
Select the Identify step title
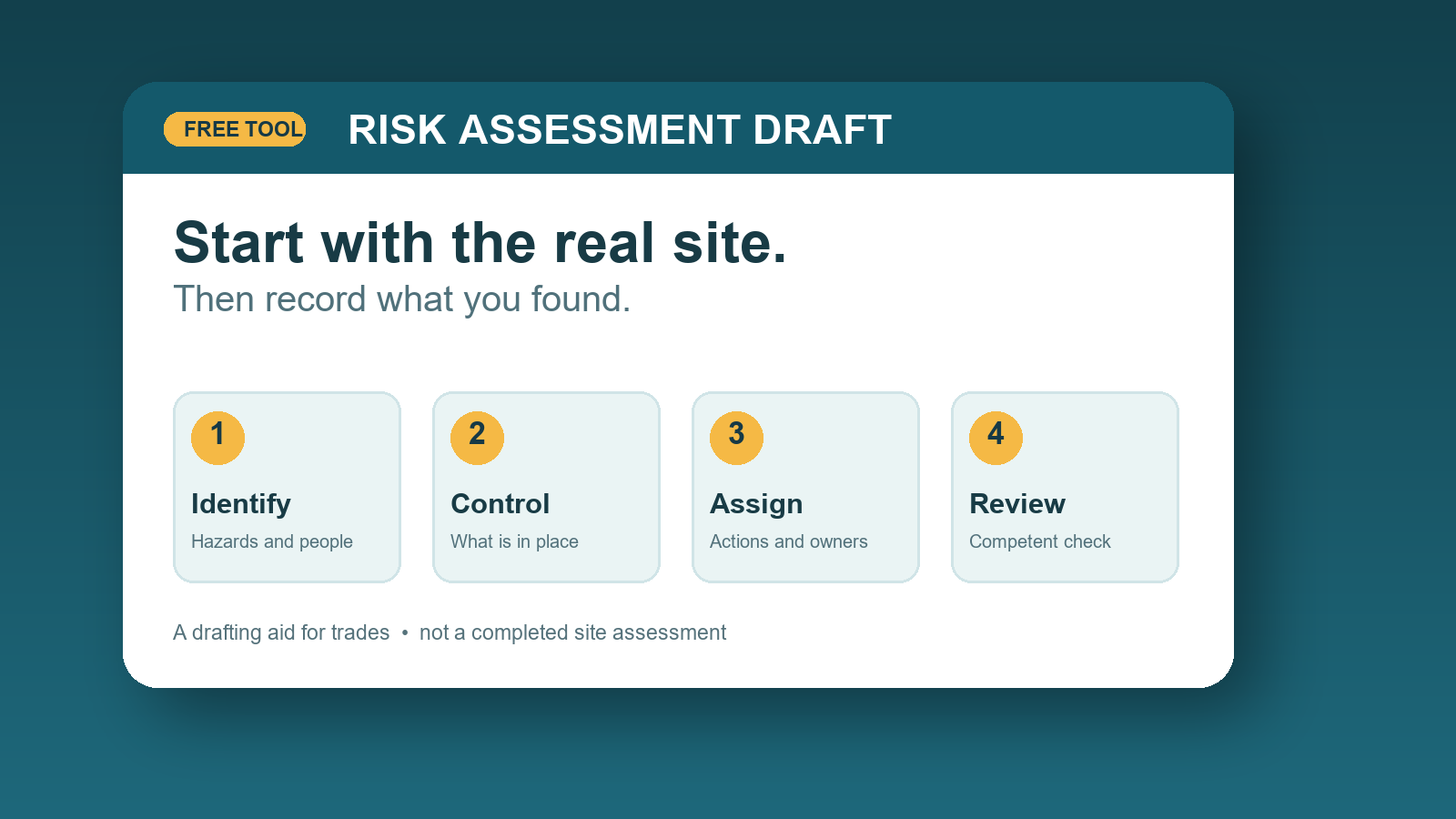[241, 504]
